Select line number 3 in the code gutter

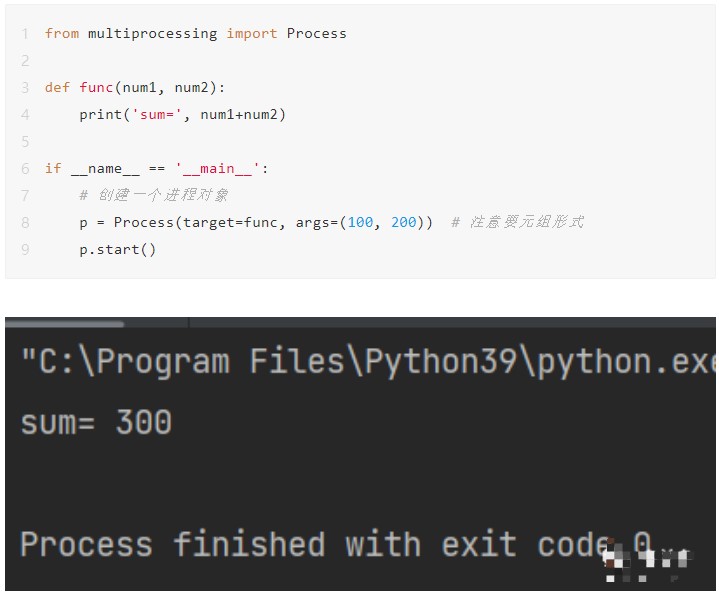[x=24, y=88]
